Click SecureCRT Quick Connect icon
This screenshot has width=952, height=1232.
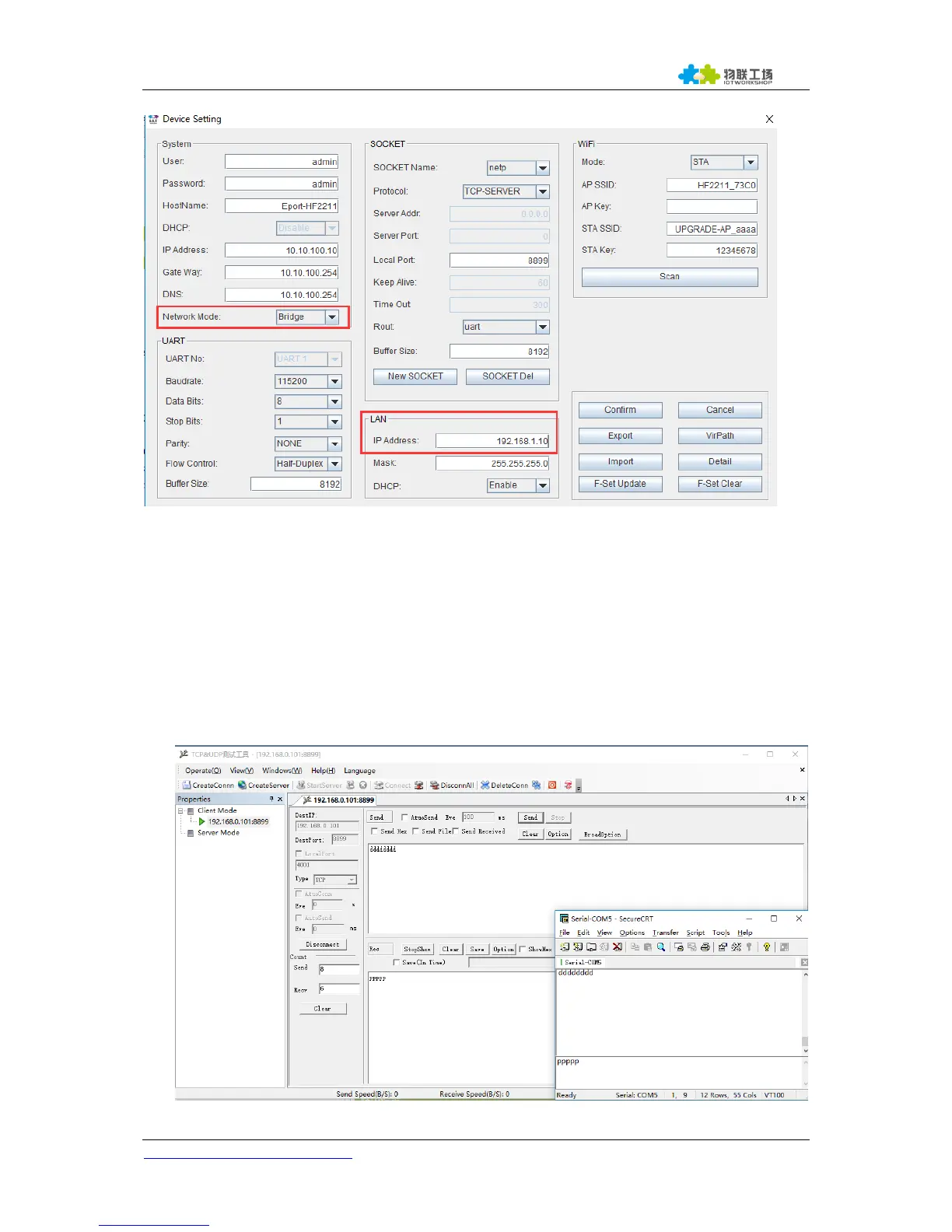578,947
